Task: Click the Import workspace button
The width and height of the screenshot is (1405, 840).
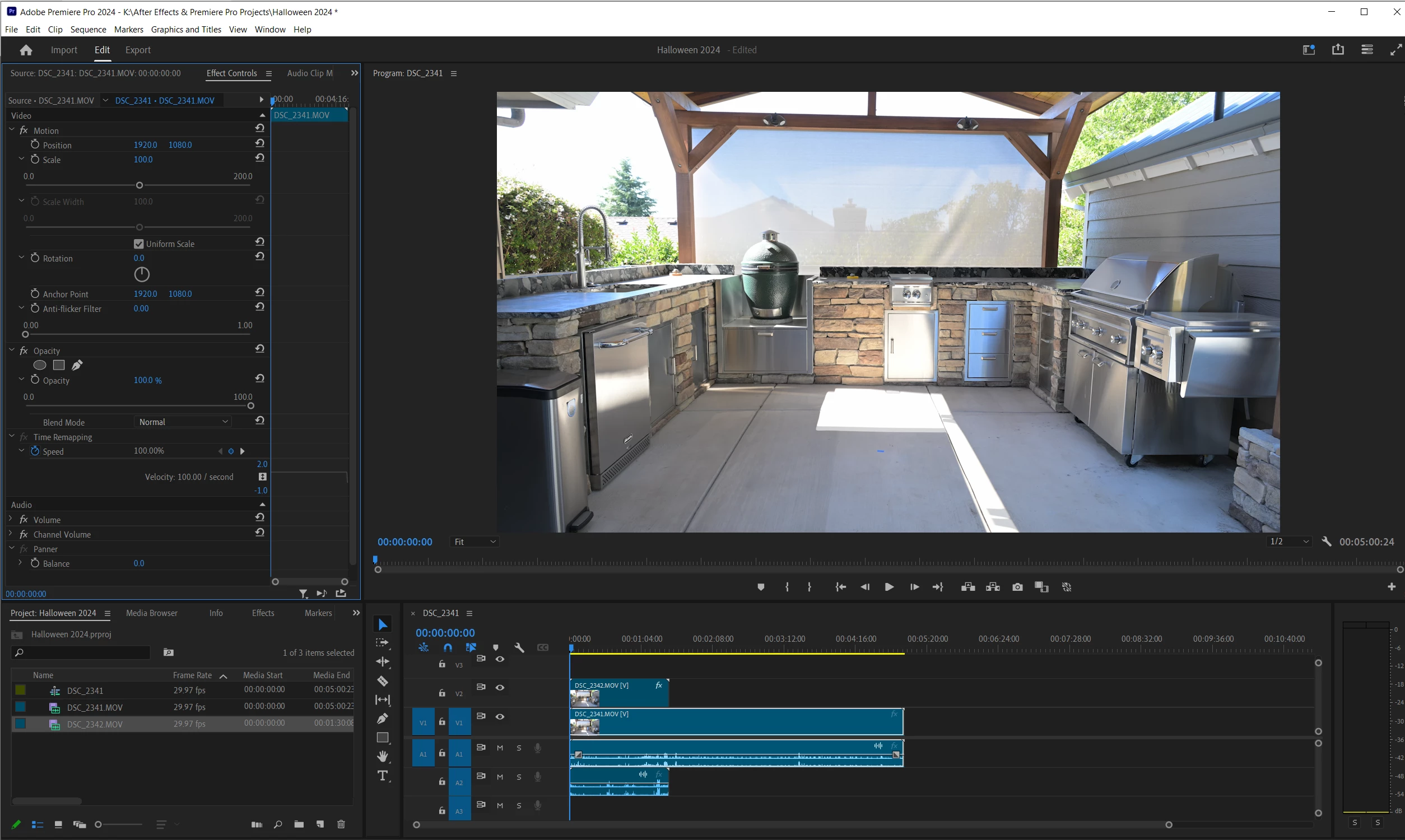Action: click(64, 50)
